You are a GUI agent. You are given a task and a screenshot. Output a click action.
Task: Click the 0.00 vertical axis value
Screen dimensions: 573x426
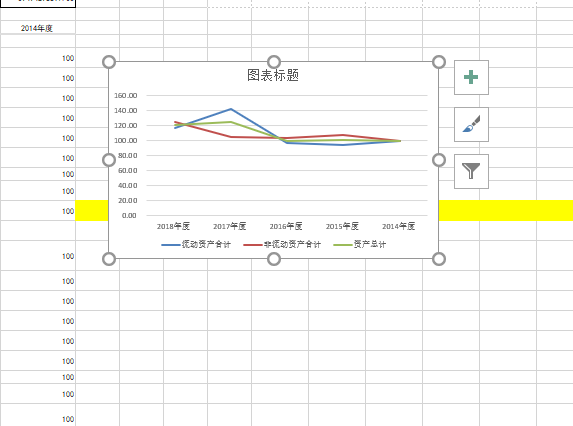pyautogui.click(x=129, y=216)
